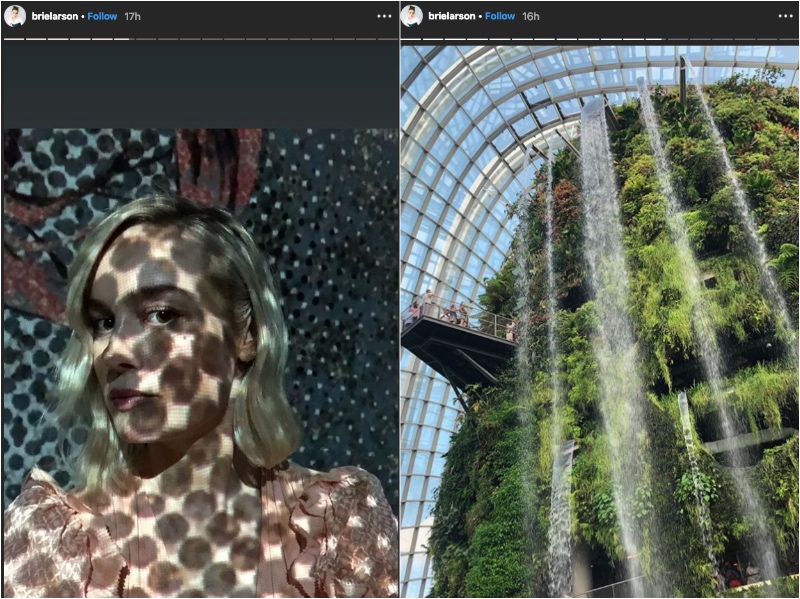Open brielarson username link on 17h story
Viewport: 800px width, 599px height.
tap(56, 17)
